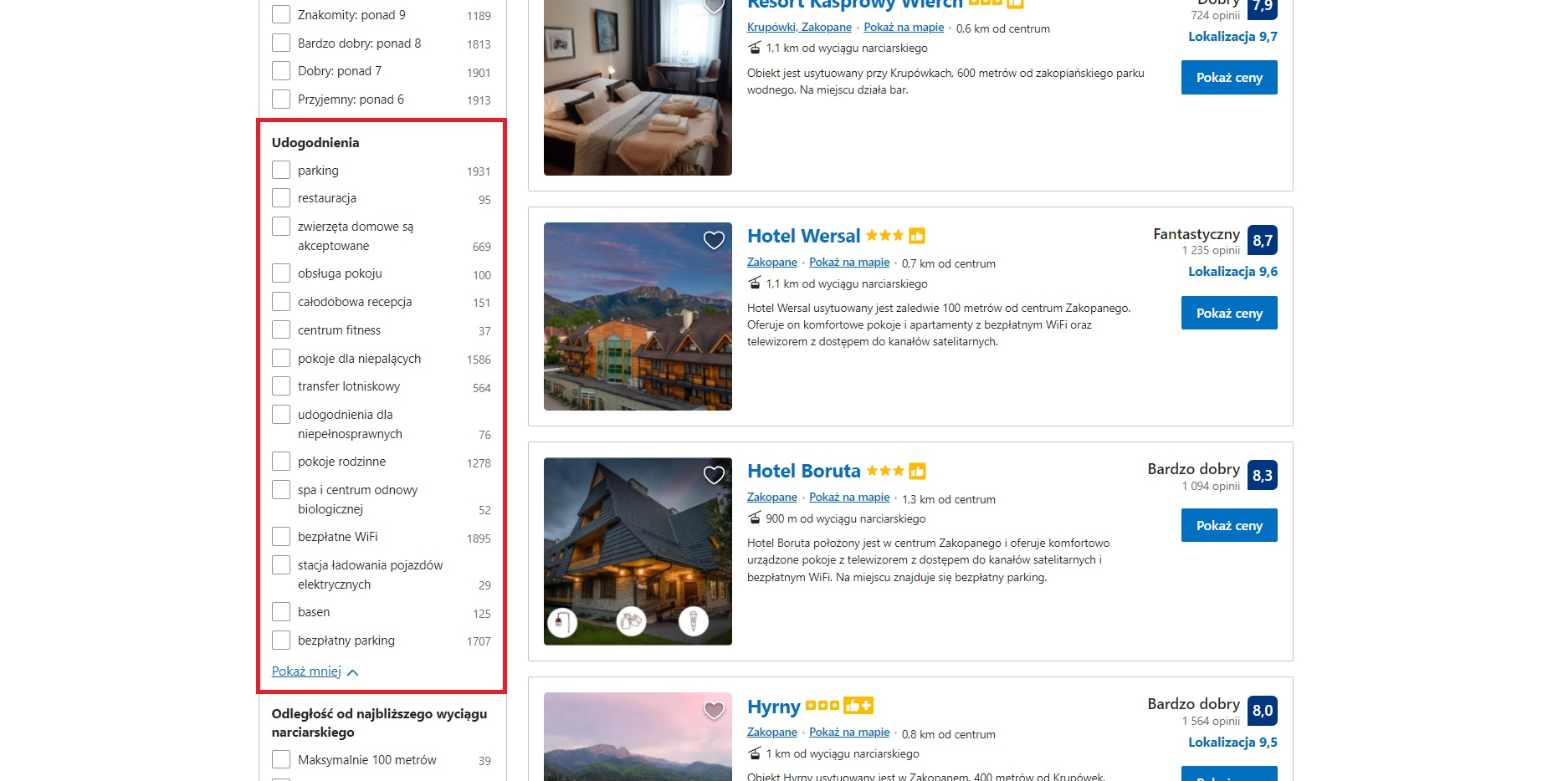Tick the transfer lotniskowy checkbox

point(281,386)
